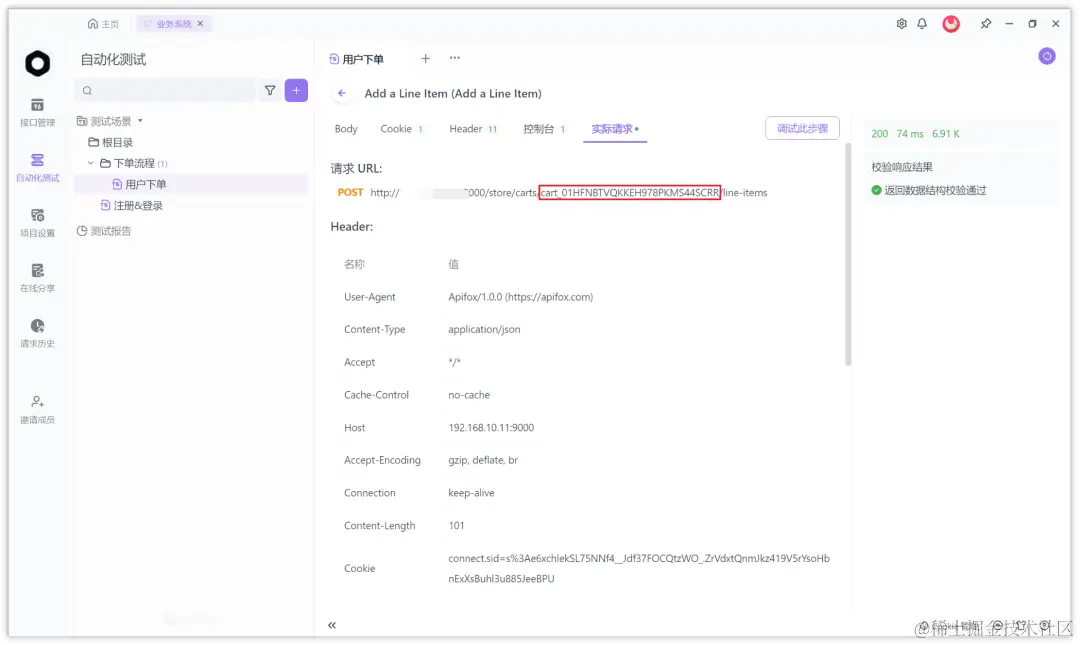The width and height of the screenshot is (1080, 645).
Task: Click the 调试此步骤 button
Action: point(802,128)
